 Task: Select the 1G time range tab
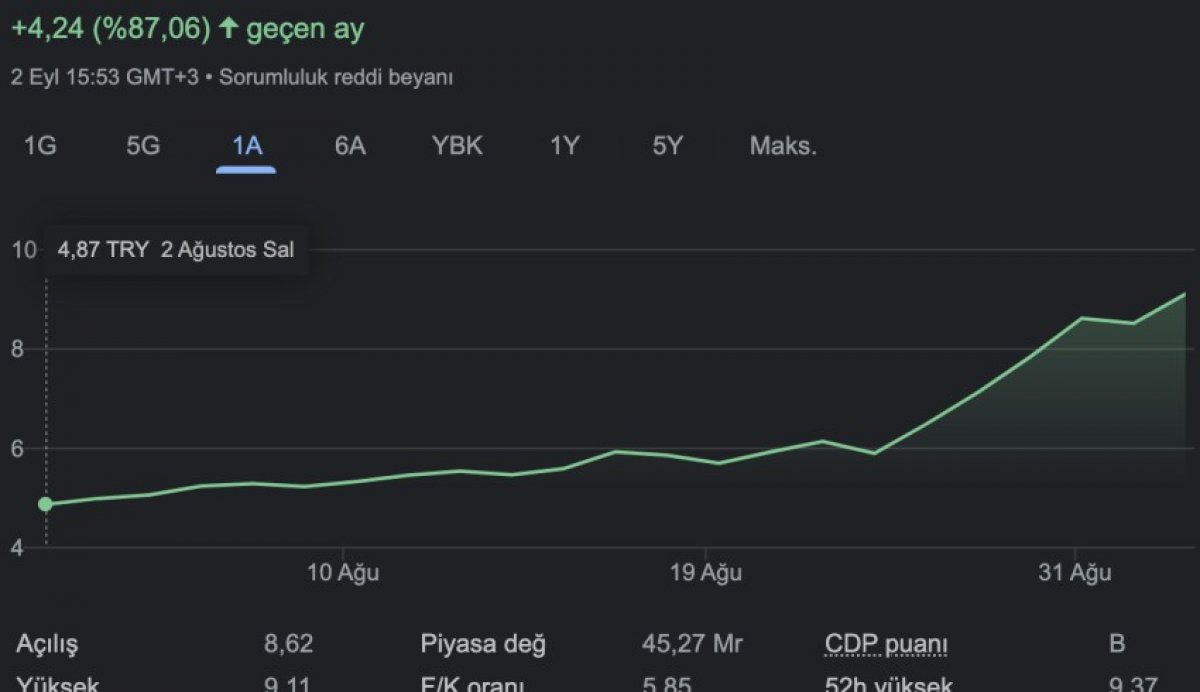pos(40,146)
